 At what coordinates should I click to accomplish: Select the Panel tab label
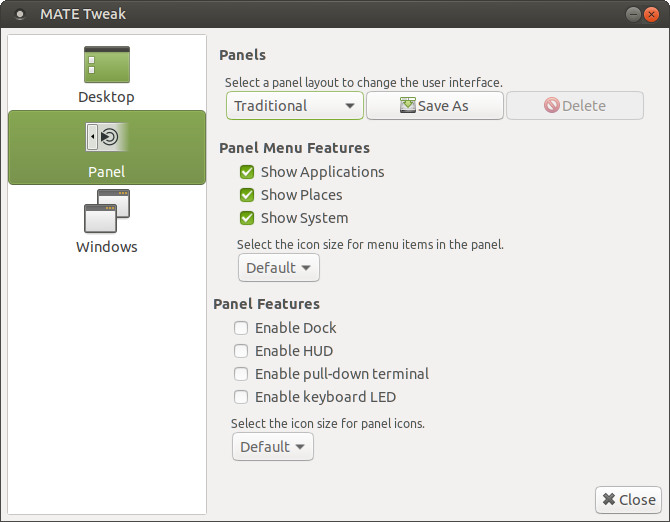[107, 172]
